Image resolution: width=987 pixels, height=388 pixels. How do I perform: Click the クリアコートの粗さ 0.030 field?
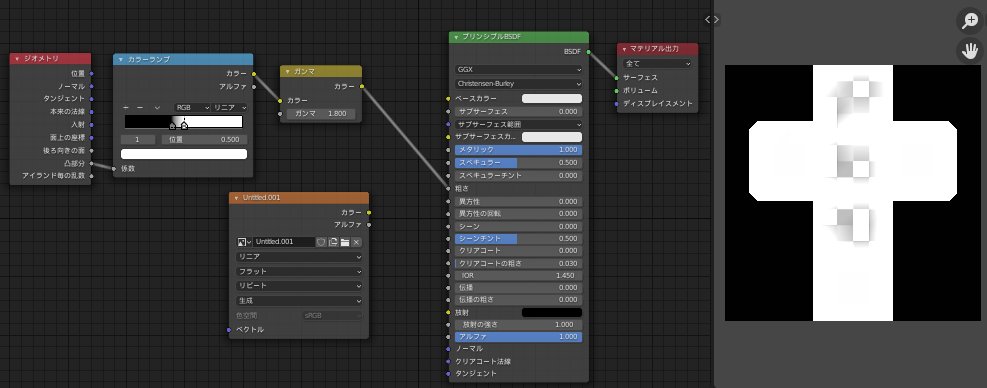pyautogui.click(x=519, y=263)
